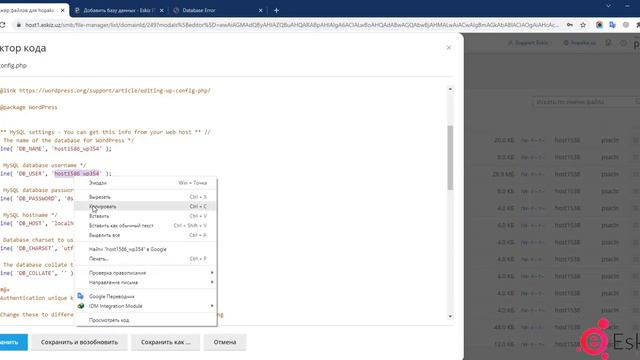This screenshot has height=360, width=640.
Task: Expand the 'Проверка правописания' submenu
Action: (147, 273)
